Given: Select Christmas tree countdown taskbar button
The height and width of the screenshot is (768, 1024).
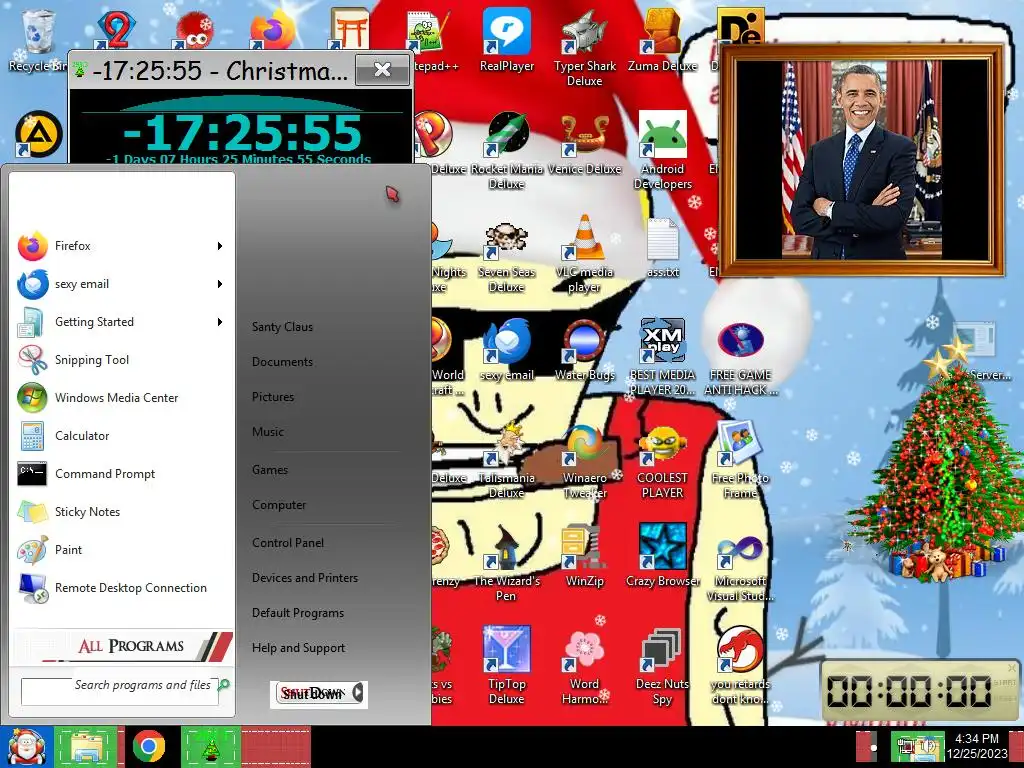Looking at the screenshot, I should pyautogui.click(x=211, y=746).
